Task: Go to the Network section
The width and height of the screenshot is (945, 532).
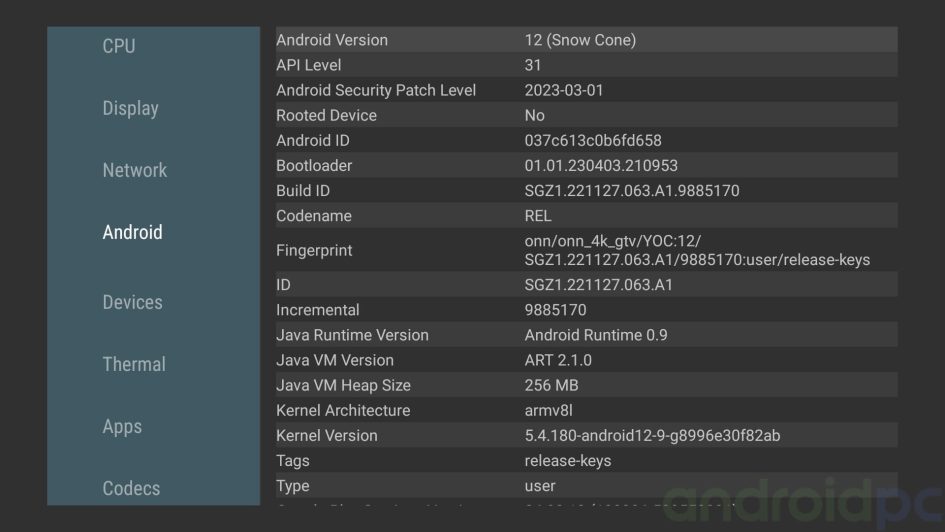Action: click(x=134, y=170)
